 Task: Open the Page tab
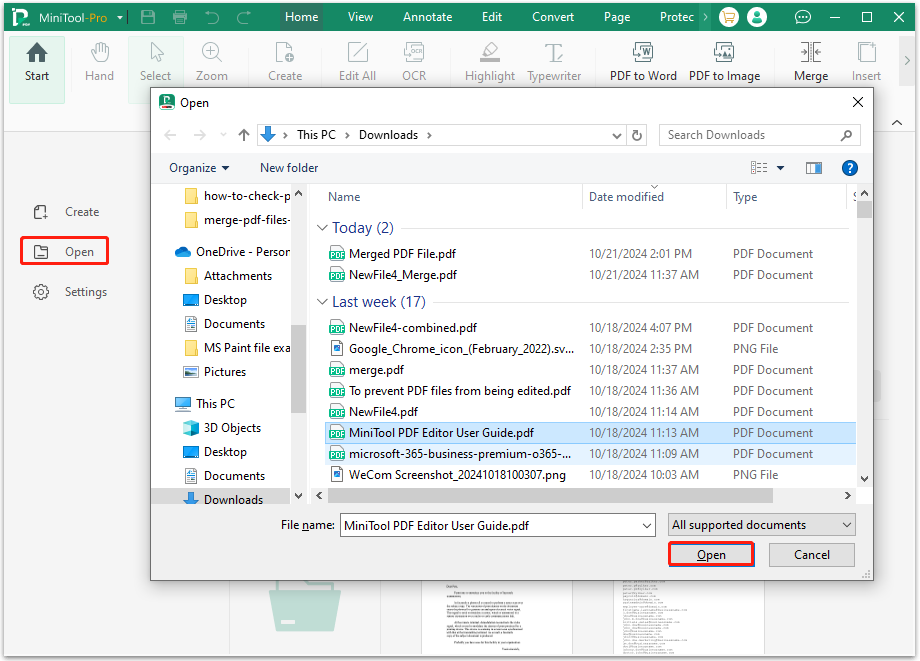tap(617, 17)
